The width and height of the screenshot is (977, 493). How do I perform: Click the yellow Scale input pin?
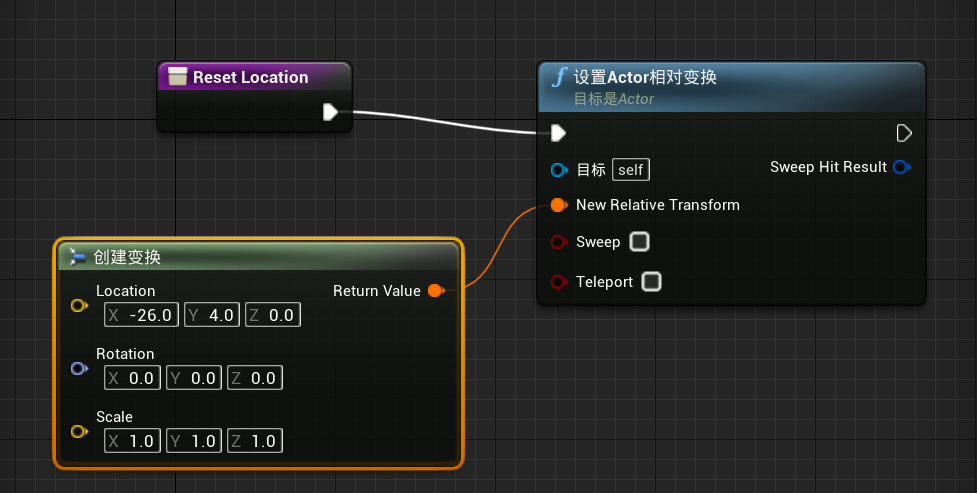79,432
